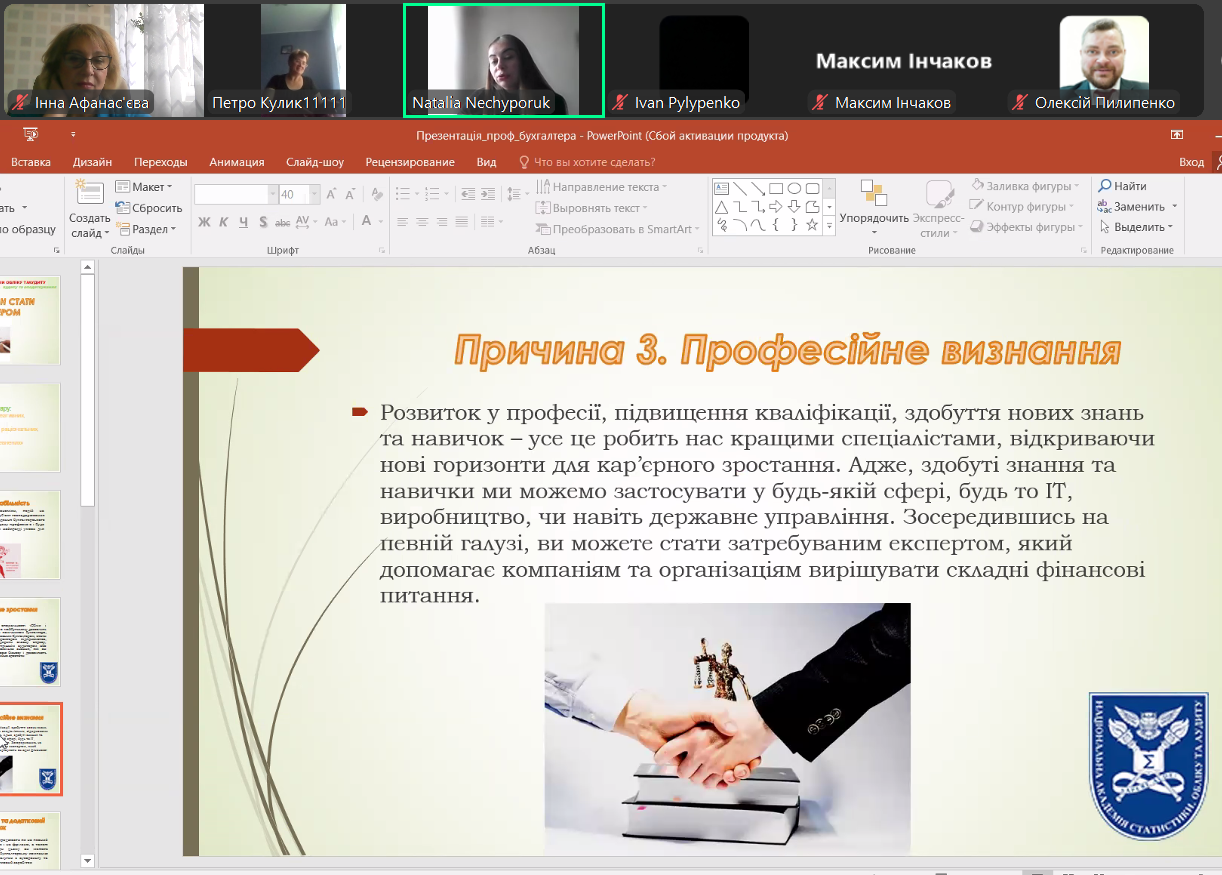This screenshot has width=1222, height=875.
Task: Click the Заменить (Replace) button
Action: click(x=1138, y=207)
